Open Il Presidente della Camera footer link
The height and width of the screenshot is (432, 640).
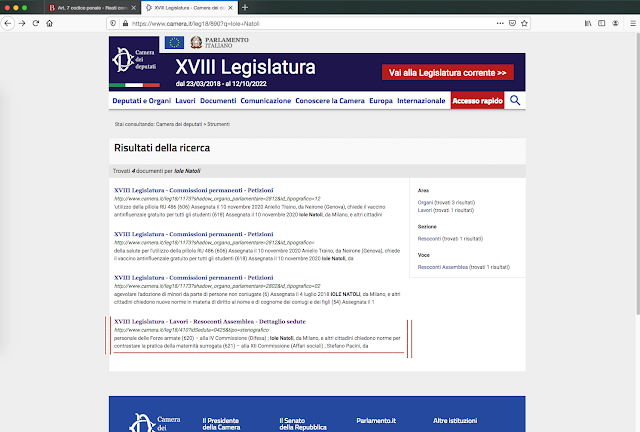click(x=221, y=424)
